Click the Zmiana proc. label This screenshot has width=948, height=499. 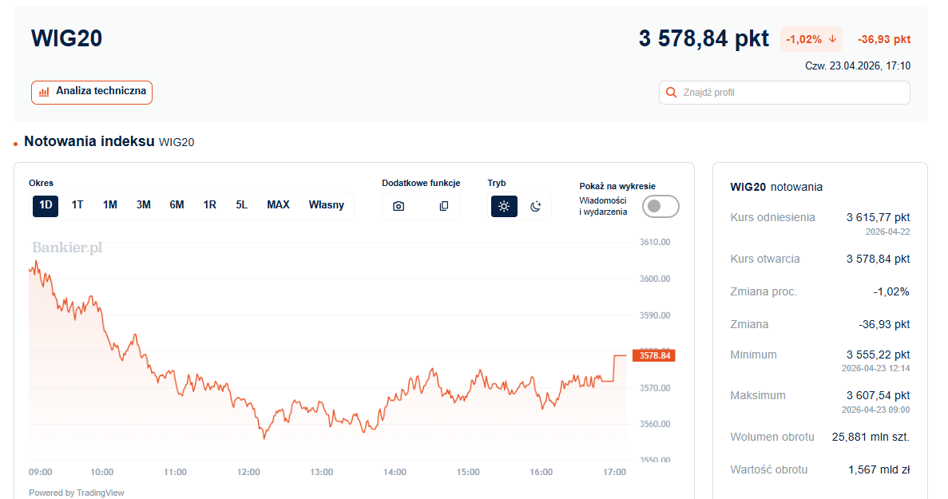(763, 292)
